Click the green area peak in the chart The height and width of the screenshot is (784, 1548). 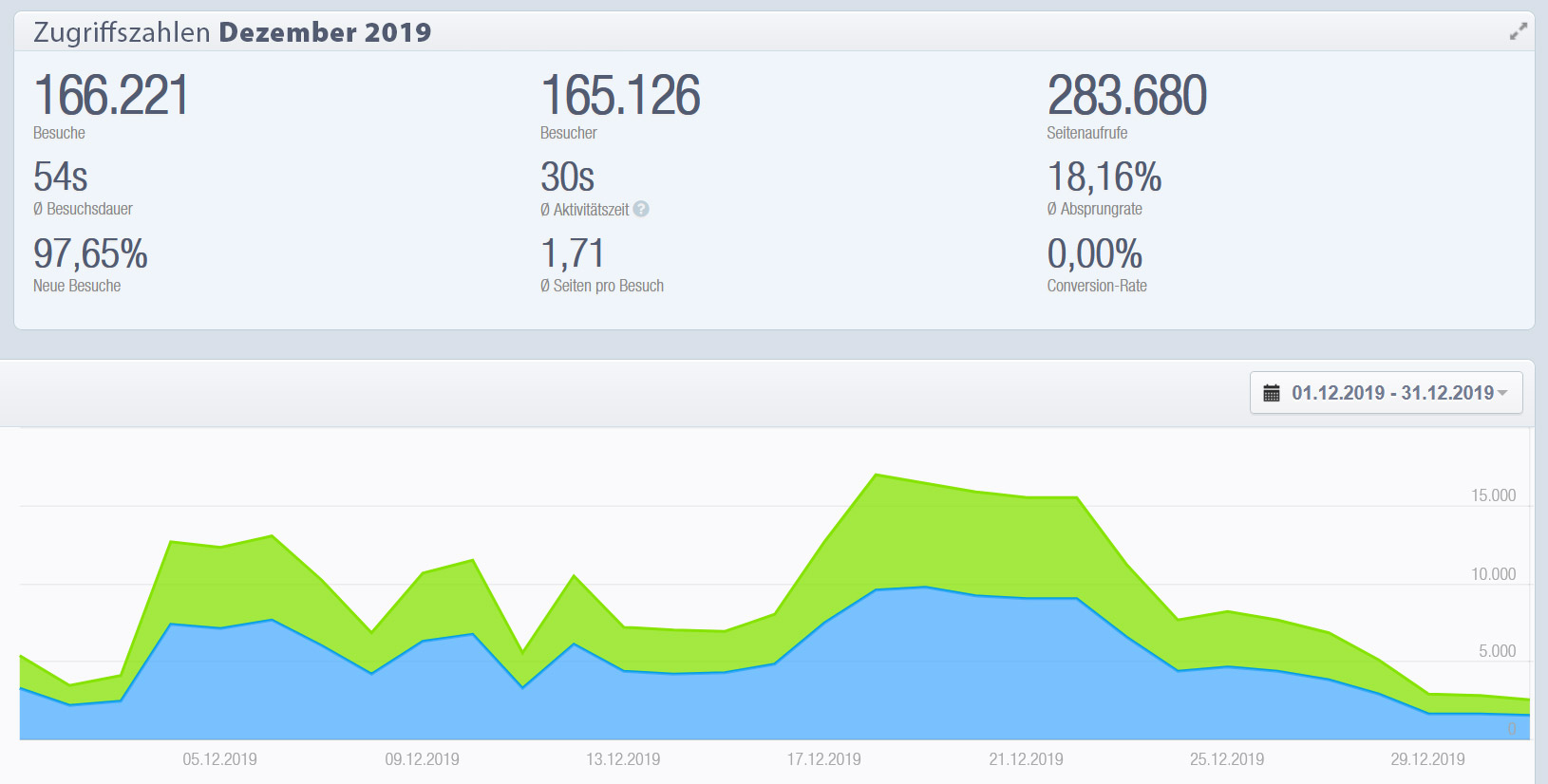point(877,513)
